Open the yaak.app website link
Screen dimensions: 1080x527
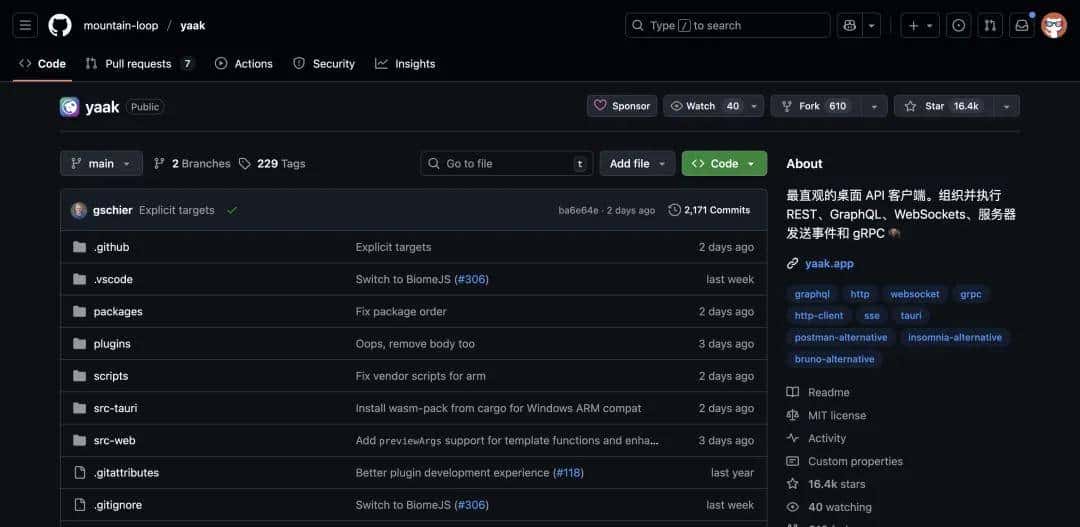point(829,263)
